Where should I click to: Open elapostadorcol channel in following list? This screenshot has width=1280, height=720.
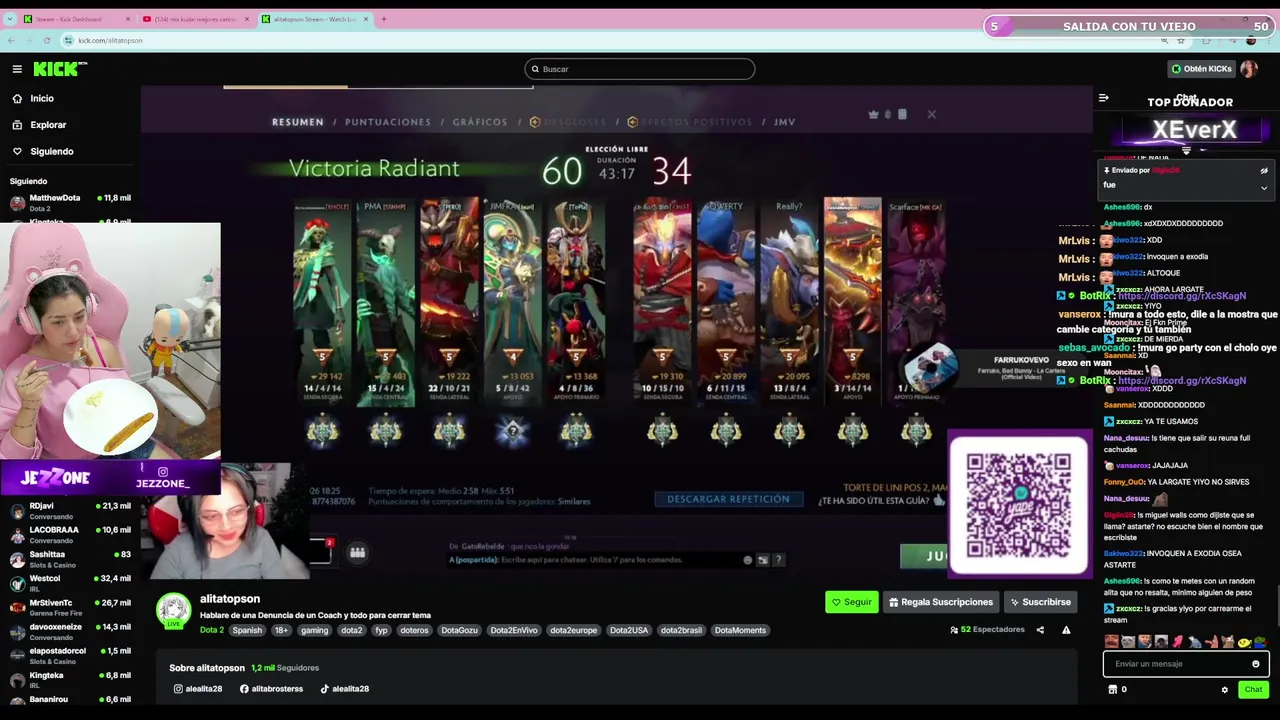70,654
